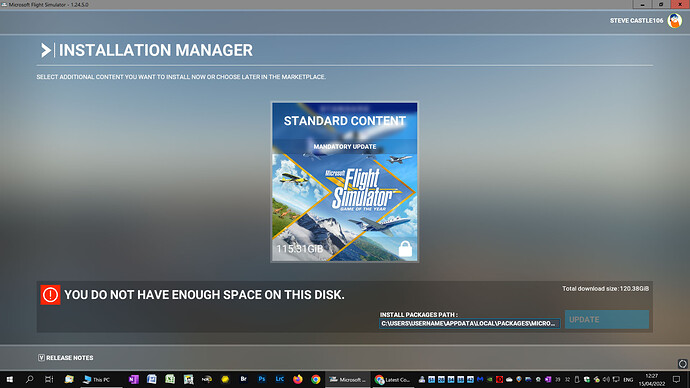This screenshot has height=388, width=690.
Task: Click the Steve Castle106 username
Action: 636,21
